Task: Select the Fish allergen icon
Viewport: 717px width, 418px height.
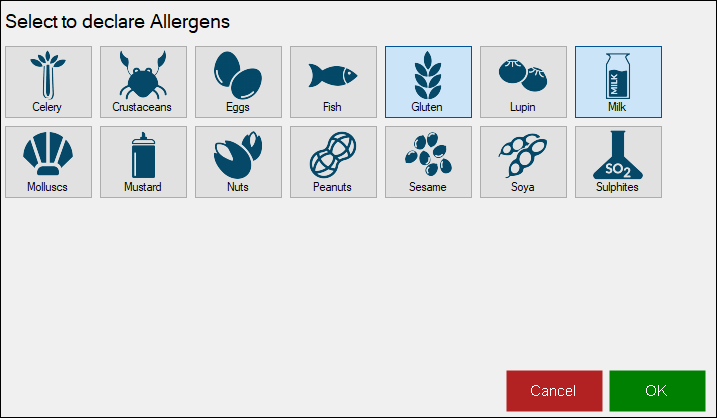Action: point(333,75)
